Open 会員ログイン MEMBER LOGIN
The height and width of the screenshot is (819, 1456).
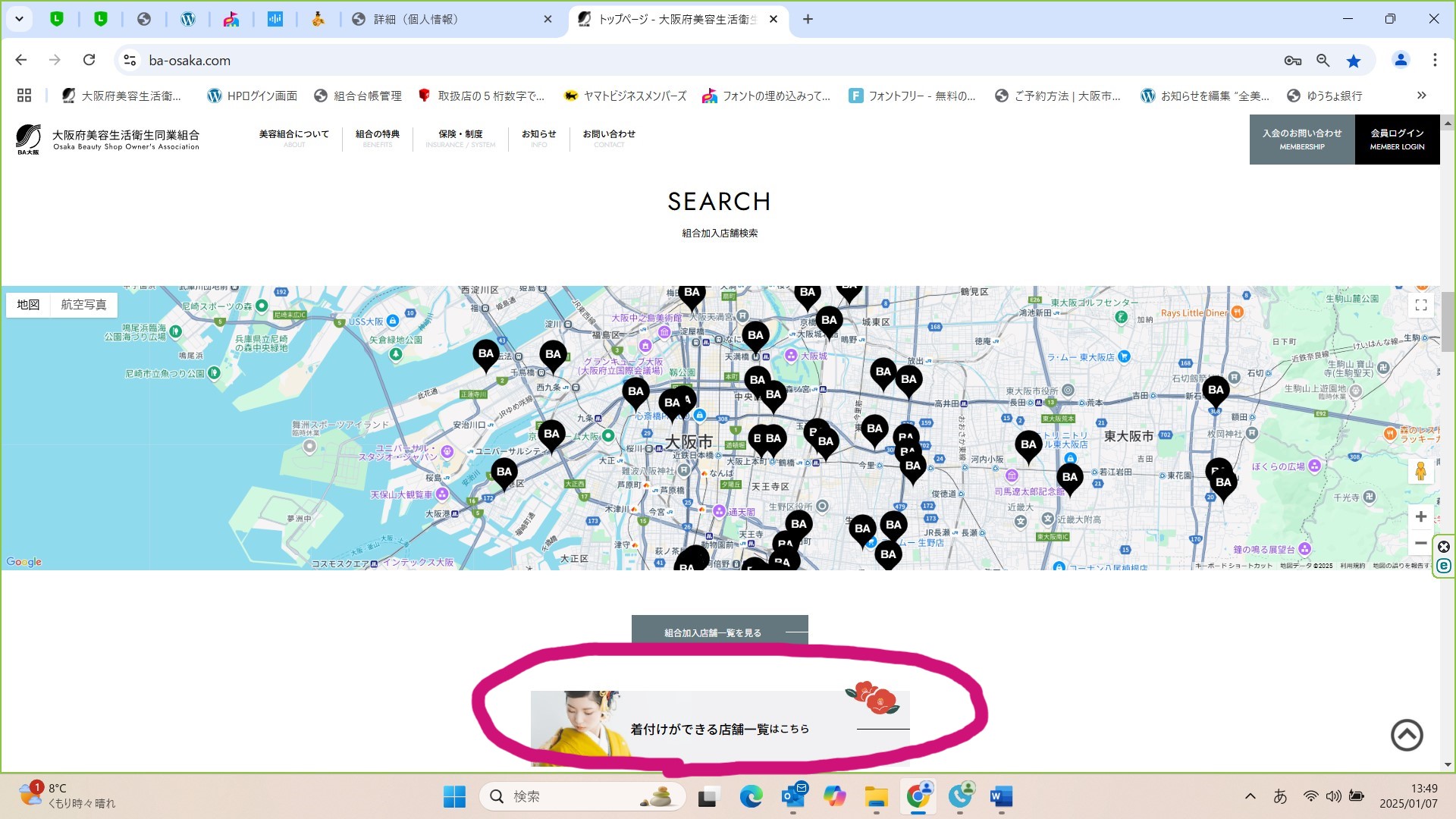point(1397,140)
